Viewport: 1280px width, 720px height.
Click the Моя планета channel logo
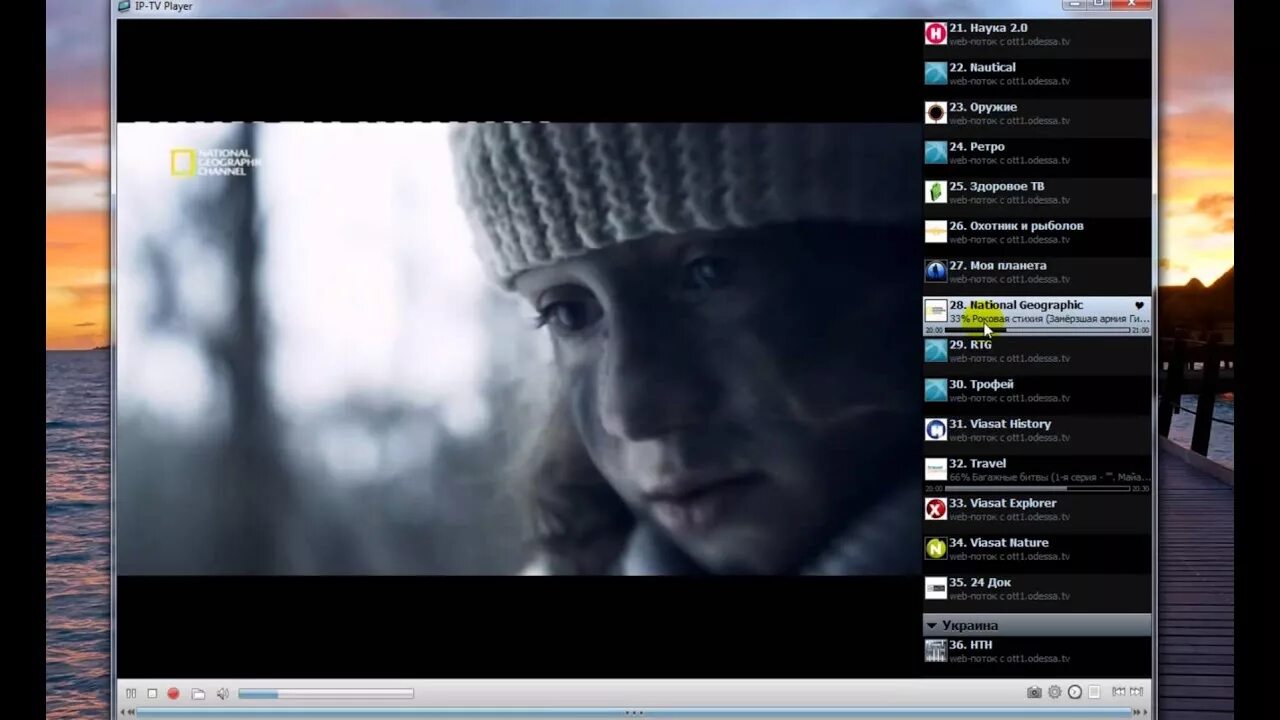pos(935,271)
